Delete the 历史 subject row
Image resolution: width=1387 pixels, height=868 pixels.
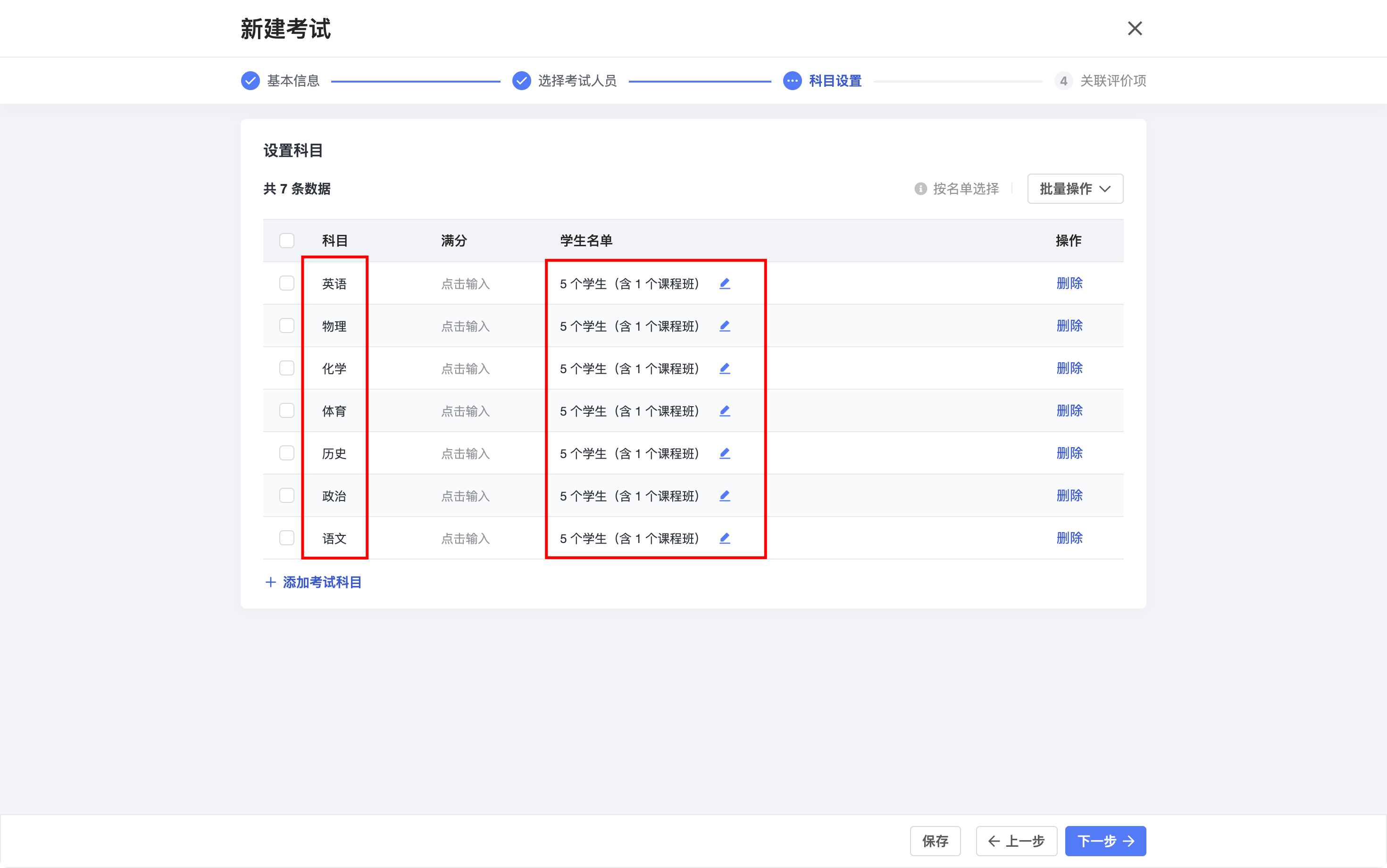click(x=1069, y=453)
